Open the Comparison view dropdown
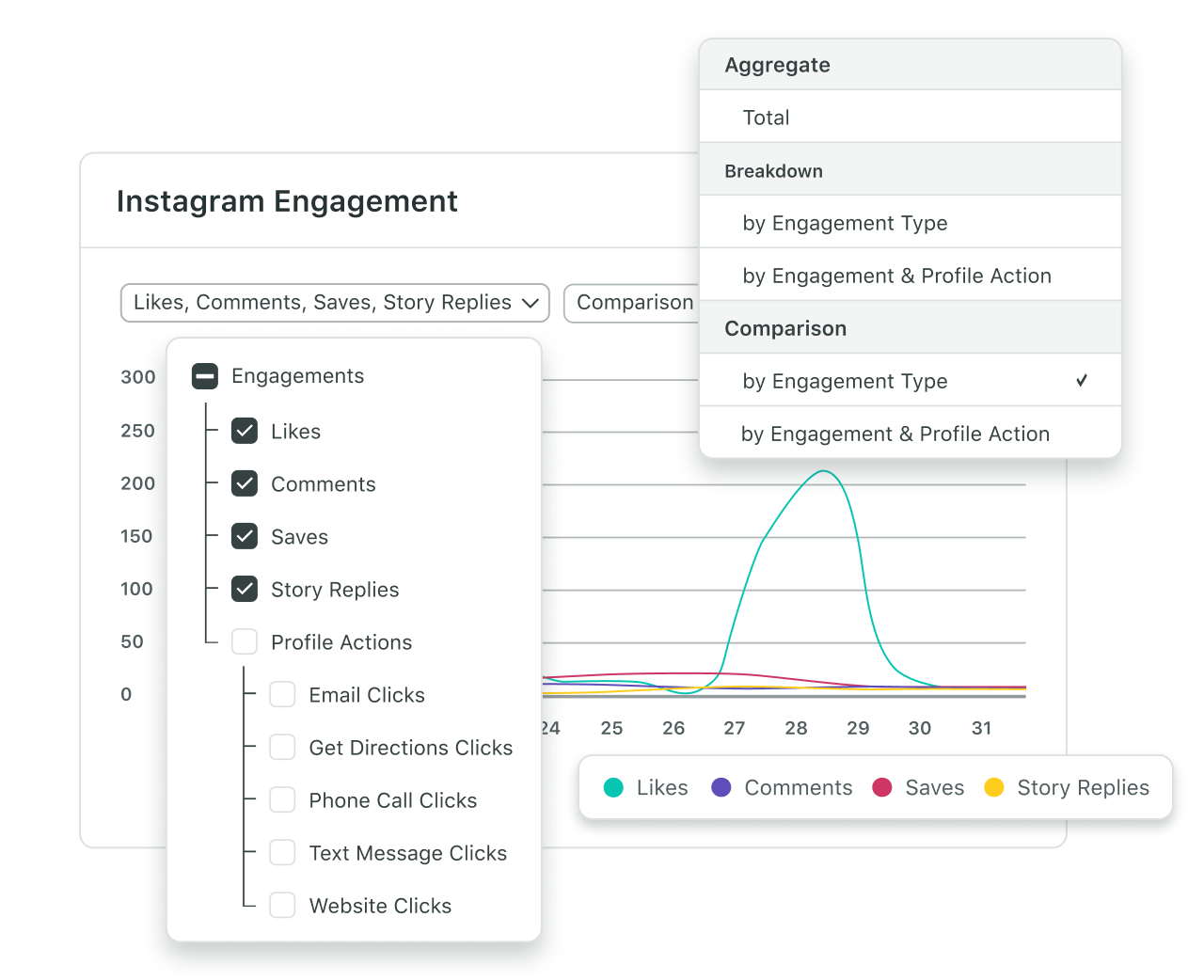The width and height of the screenshot is (1204, 980). pyautogui.click(x=632, y=303)
